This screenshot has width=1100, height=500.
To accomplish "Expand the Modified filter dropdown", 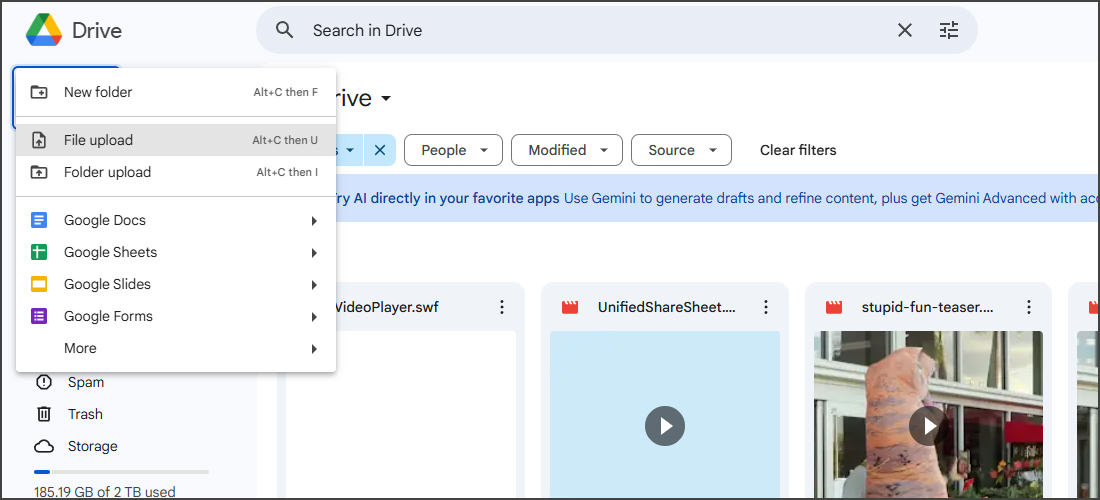I will (567, 150).
